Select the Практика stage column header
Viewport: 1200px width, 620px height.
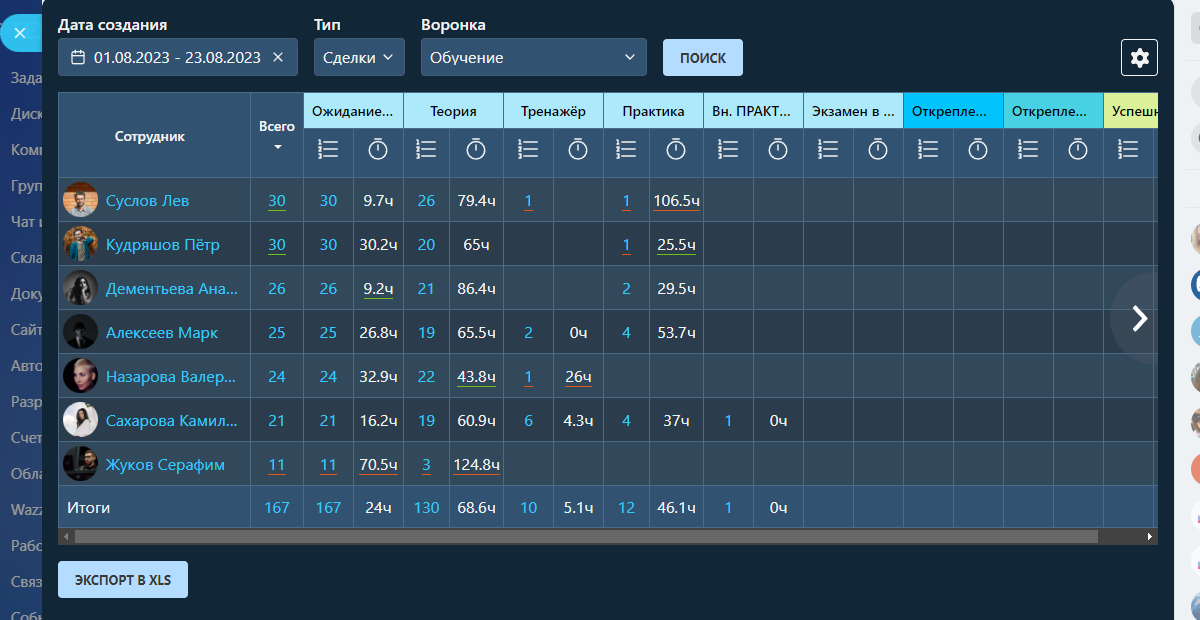[x=653, y=111]
